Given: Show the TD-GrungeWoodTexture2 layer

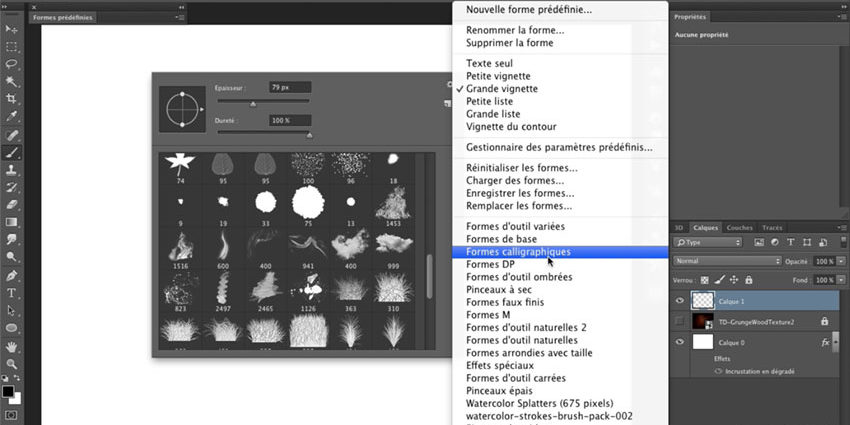Looking at the screenshot, I should [x=681, y=321].
